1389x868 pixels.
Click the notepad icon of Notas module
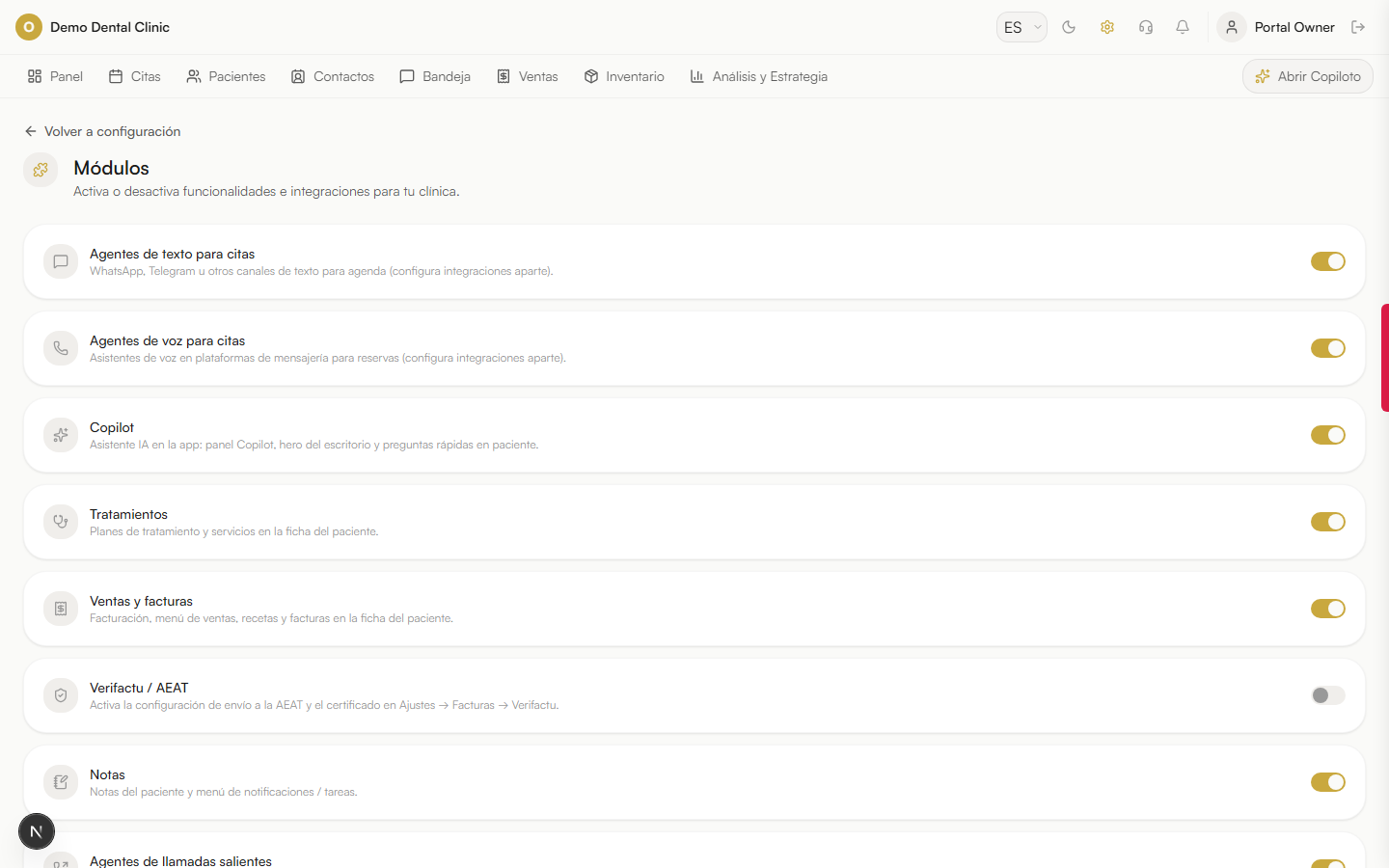coord(61,782)
